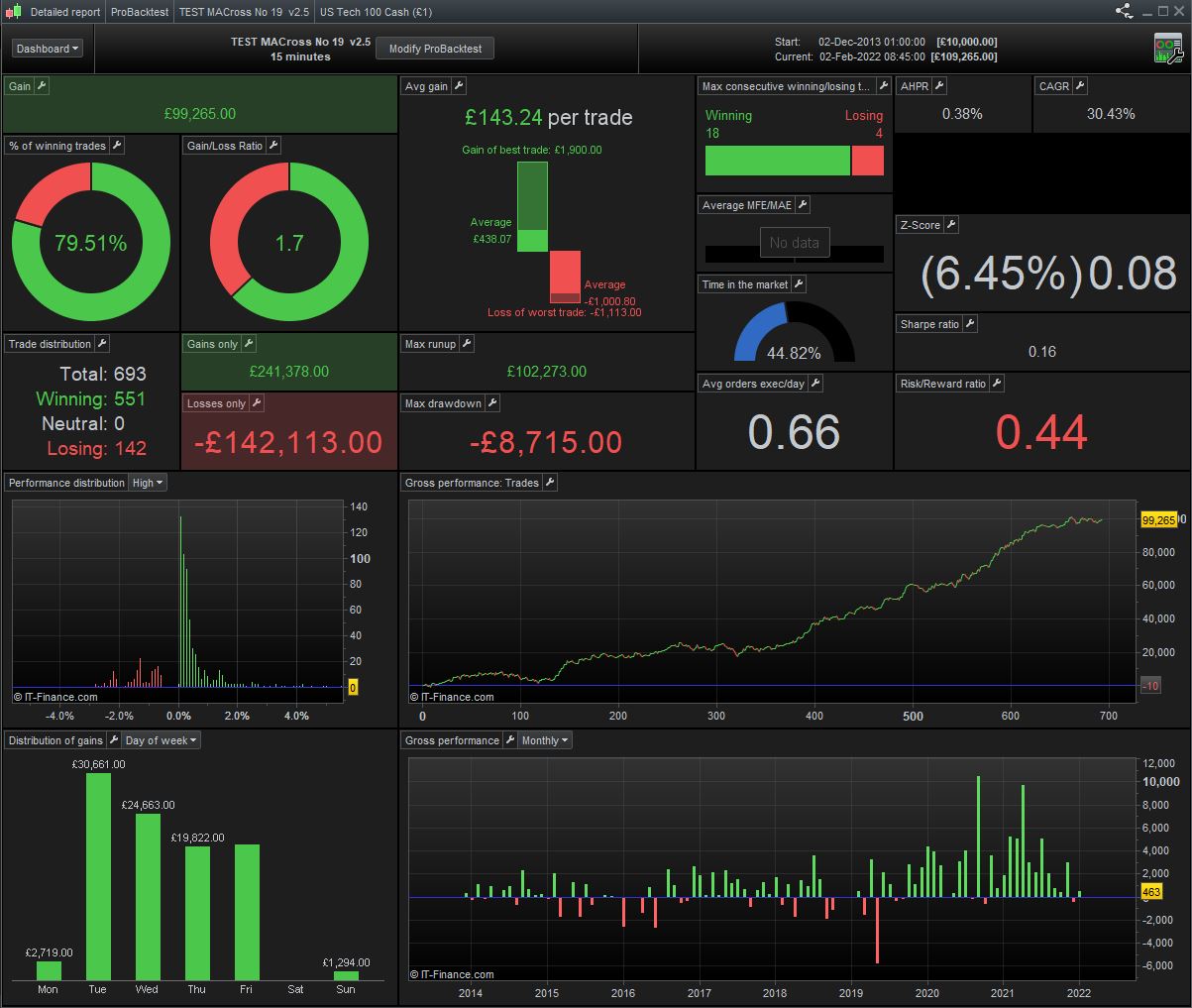Click wrench next to Risk/Reward ratio
Image resolution: width=1192 pixels, height=1008 pixels.
(x=997, y=384)
